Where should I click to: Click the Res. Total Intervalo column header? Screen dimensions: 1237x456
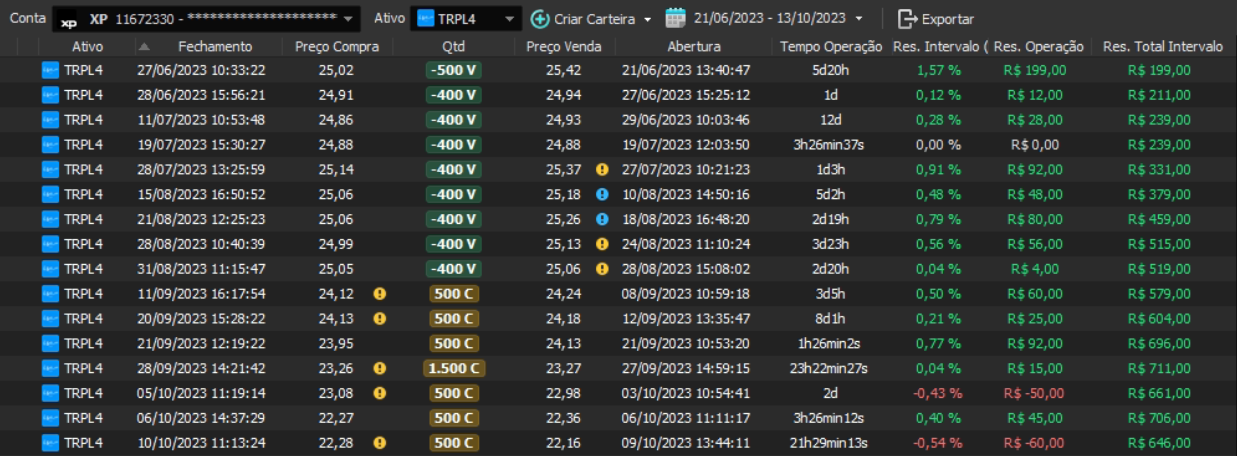coord(1162,46)
